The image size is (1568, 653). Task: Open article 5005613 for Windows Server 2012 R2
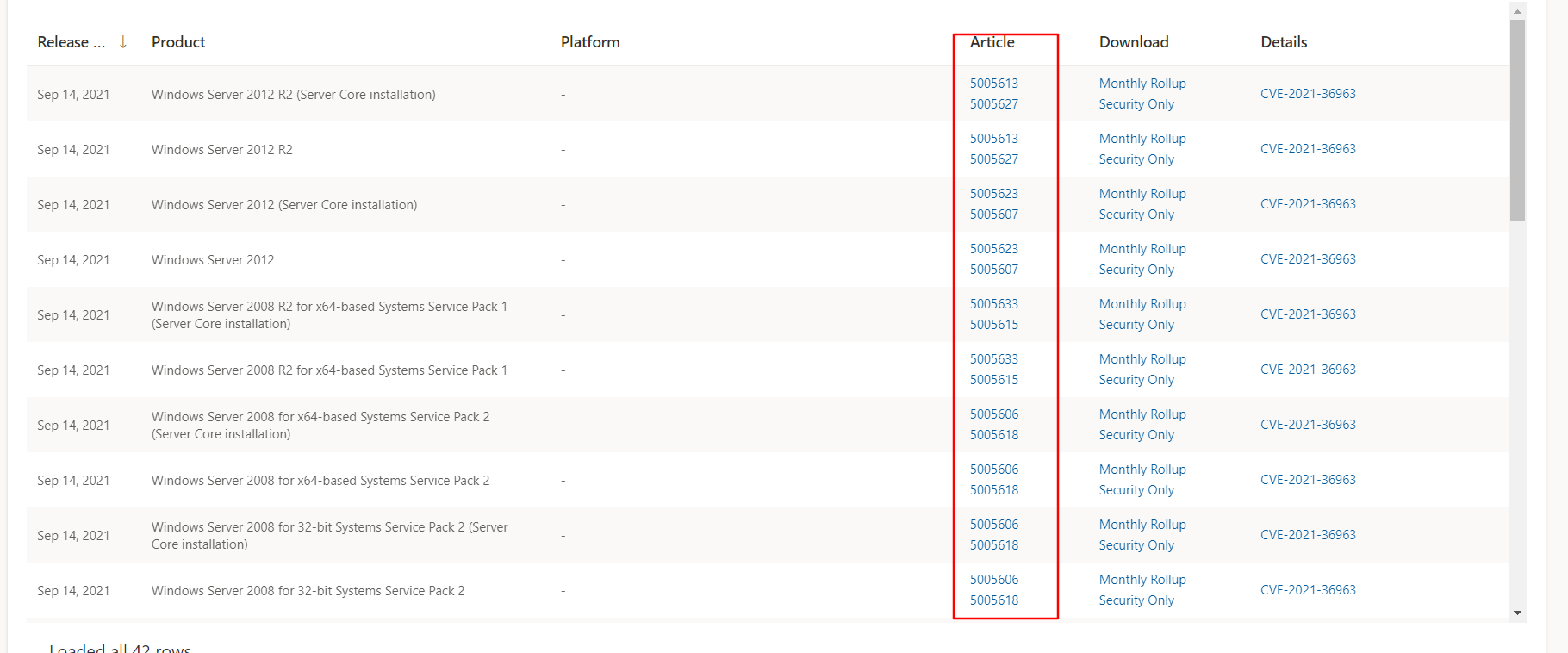point(994,139)
